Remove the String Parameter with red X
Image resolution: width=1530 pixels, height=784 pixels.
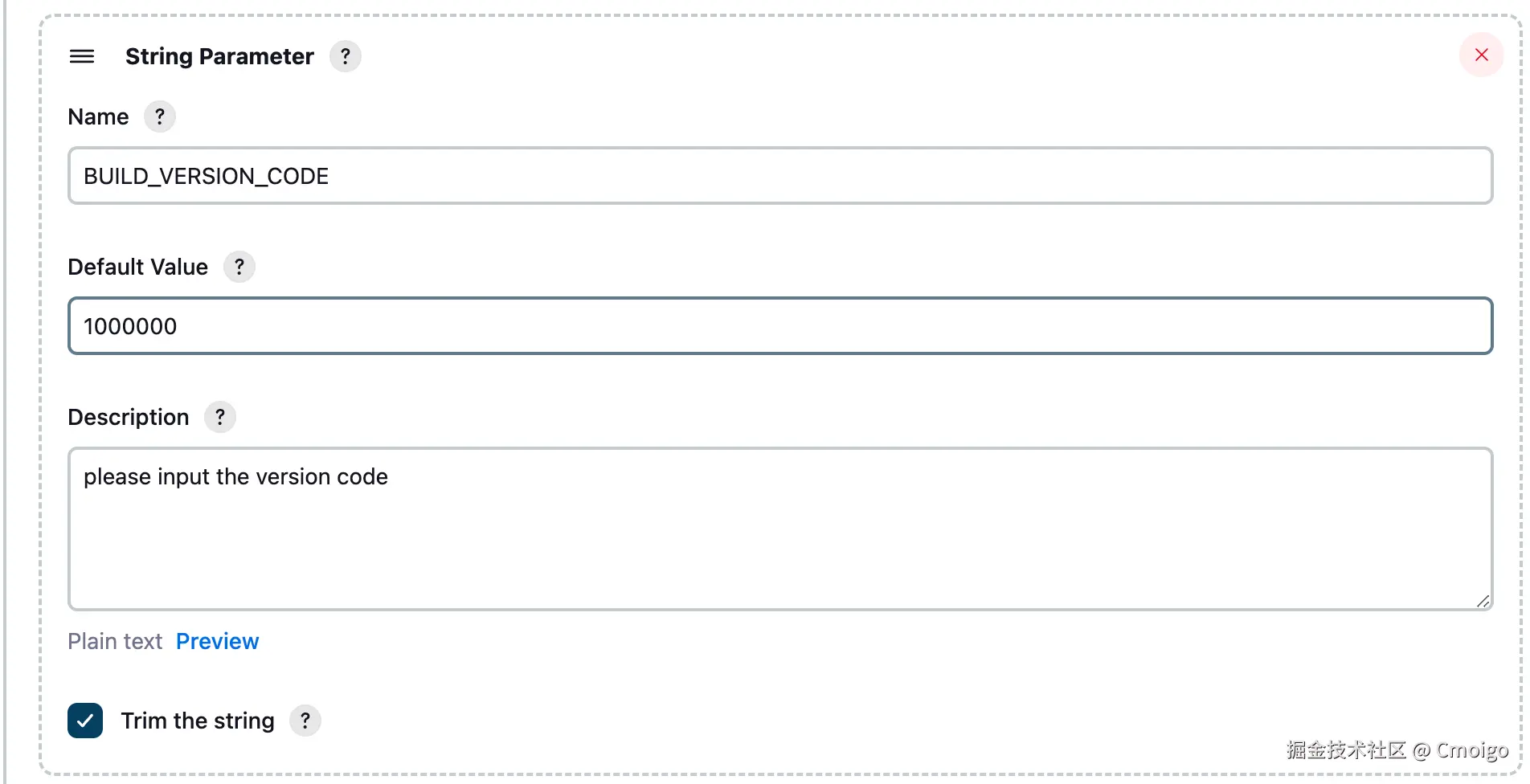[1481, 55]
